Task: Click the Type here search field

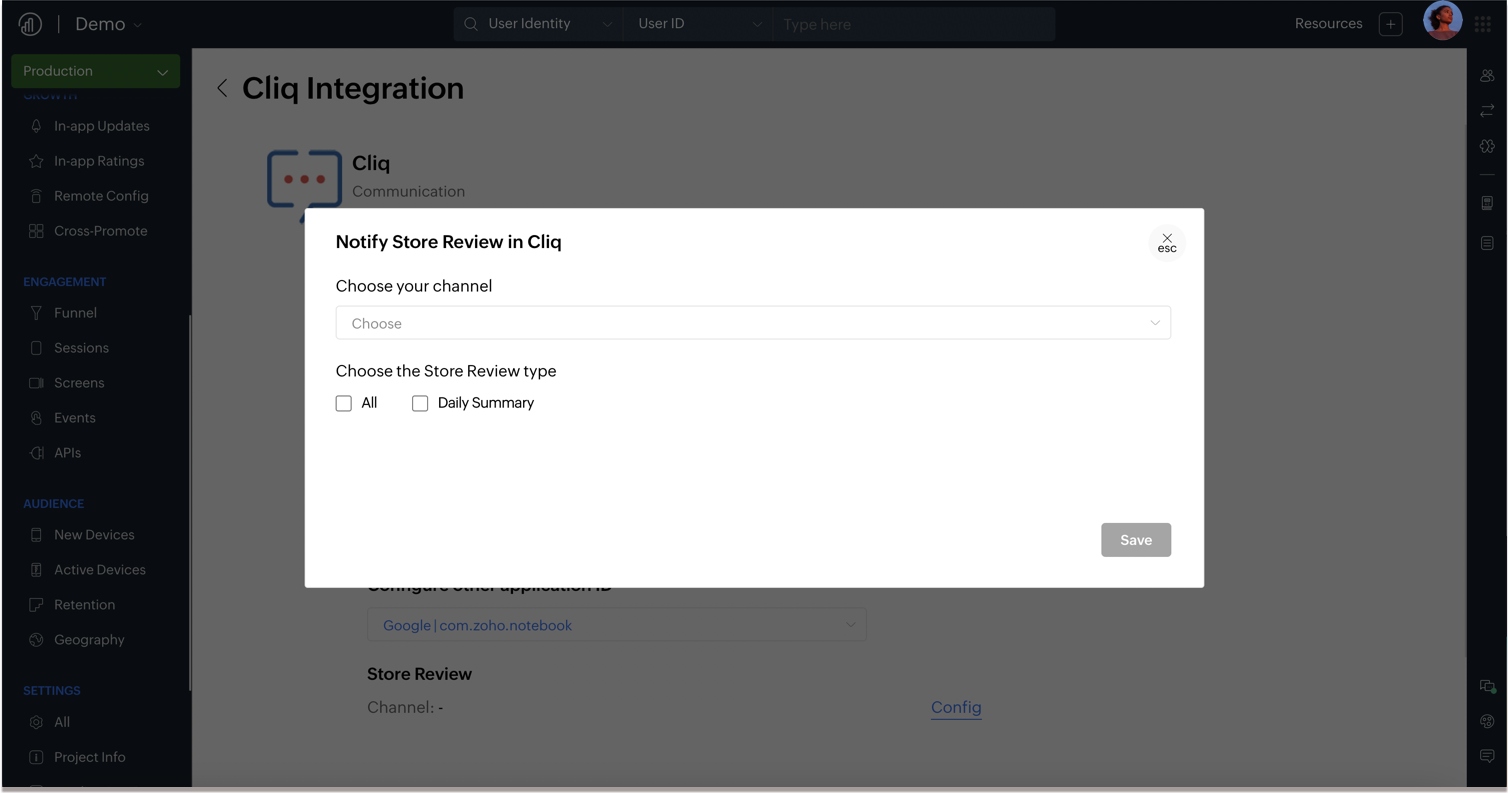Action: click(x=913, y=24)
